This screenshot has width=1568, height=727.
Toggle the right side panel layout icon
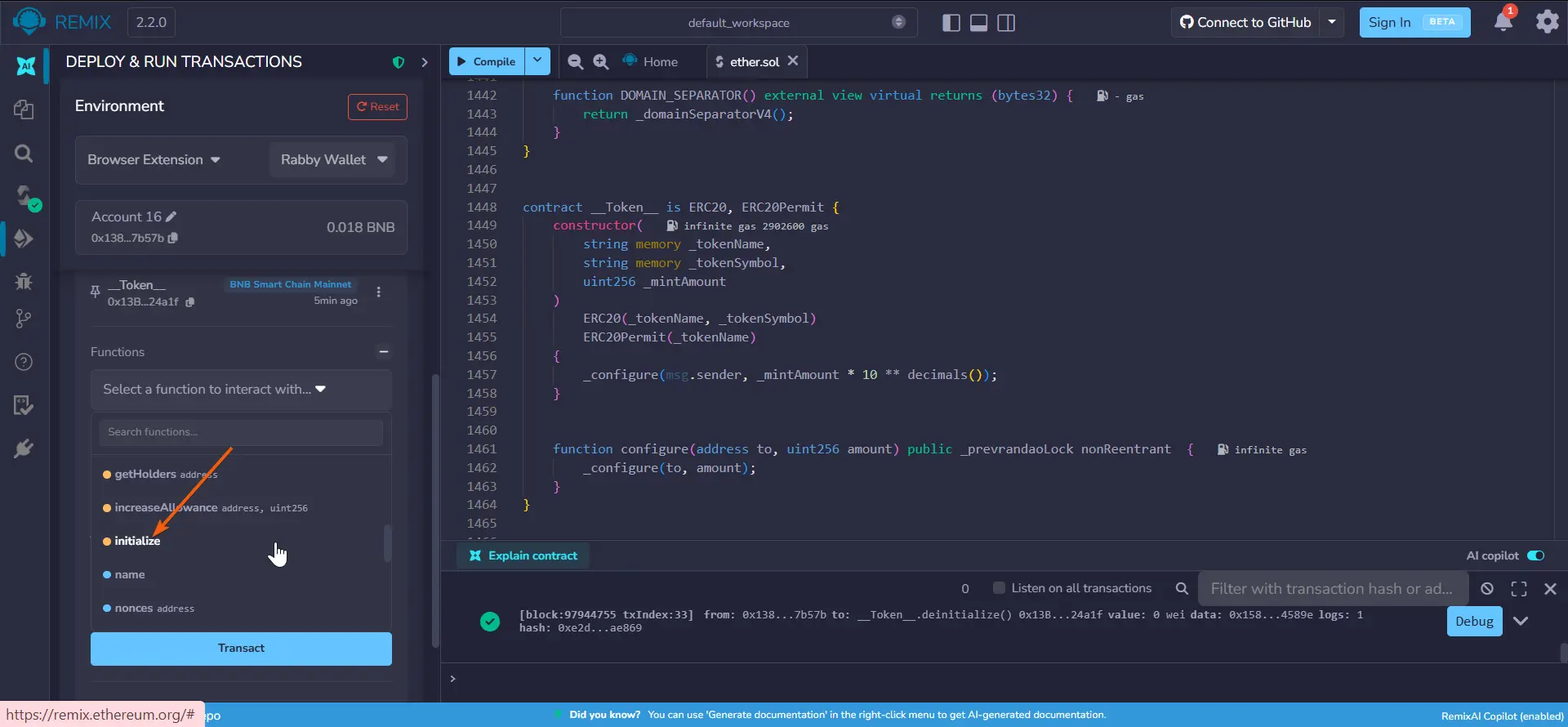tap(1006, 23)
